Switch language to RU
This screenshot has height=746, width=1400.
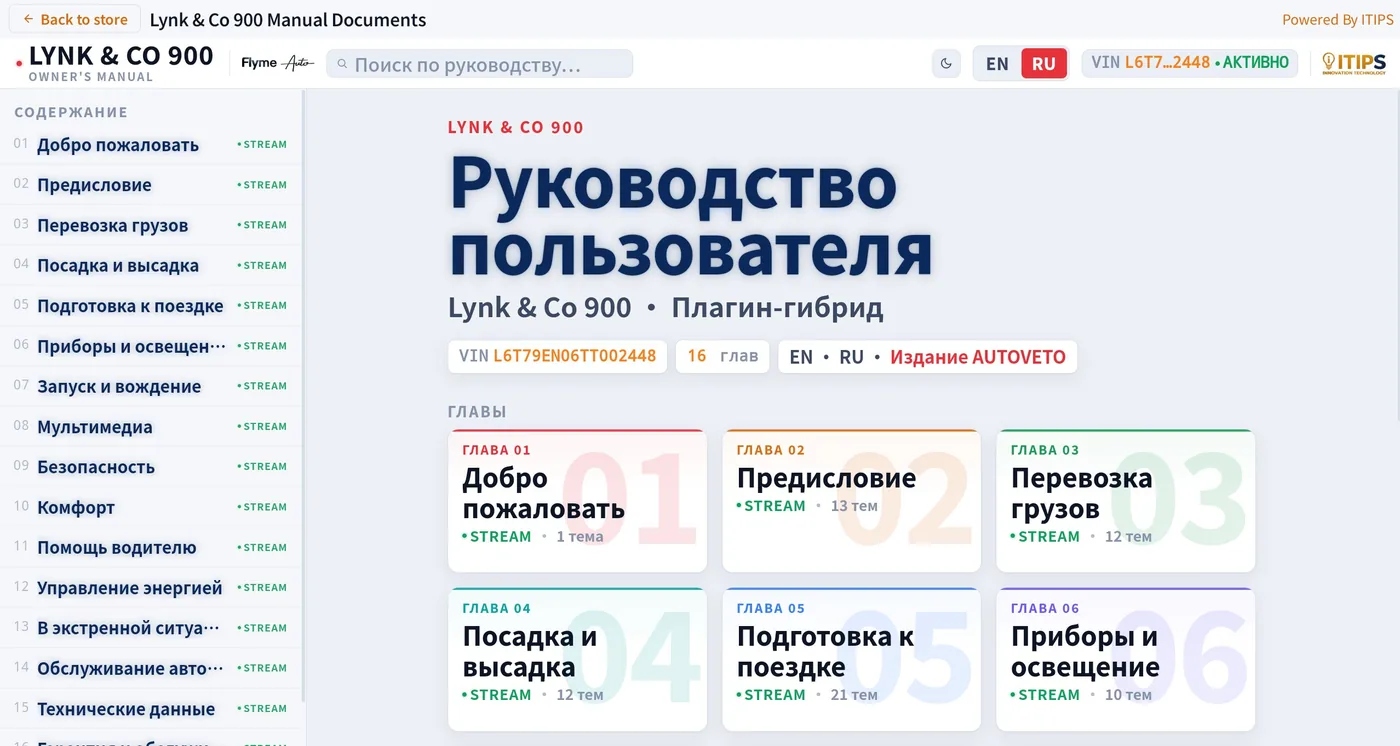[x=1043, y=64]
